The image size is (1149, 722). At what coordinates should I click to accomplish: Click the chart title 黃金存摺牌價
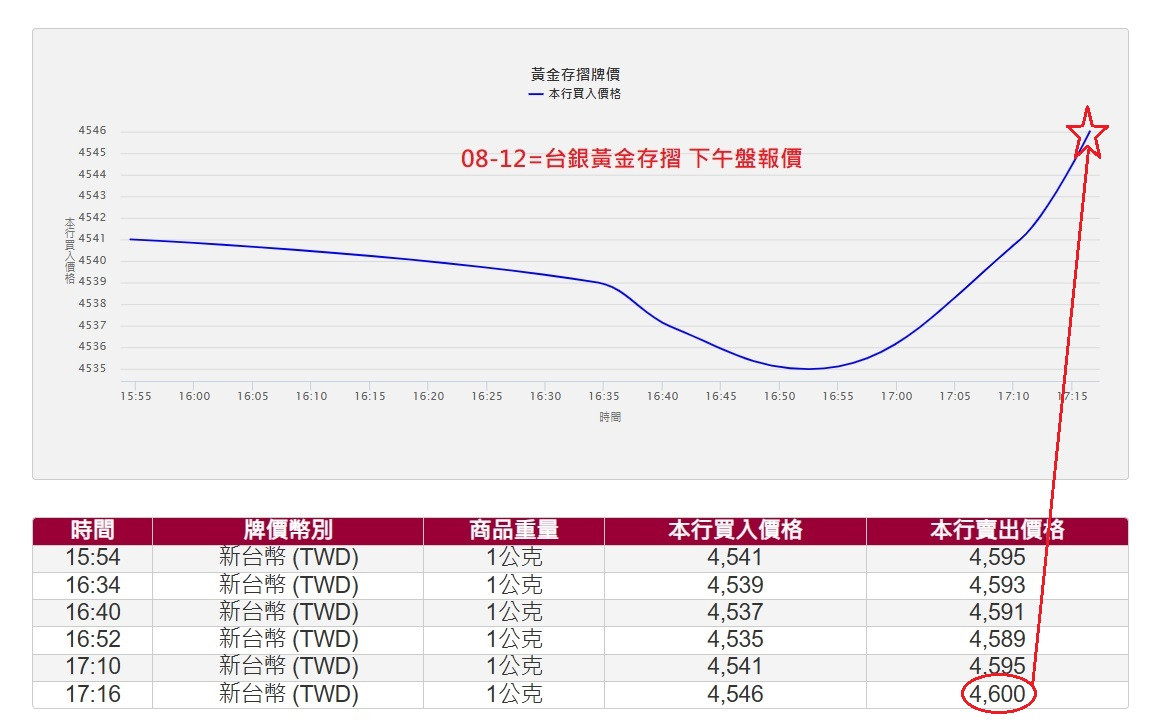coord(575,74)
